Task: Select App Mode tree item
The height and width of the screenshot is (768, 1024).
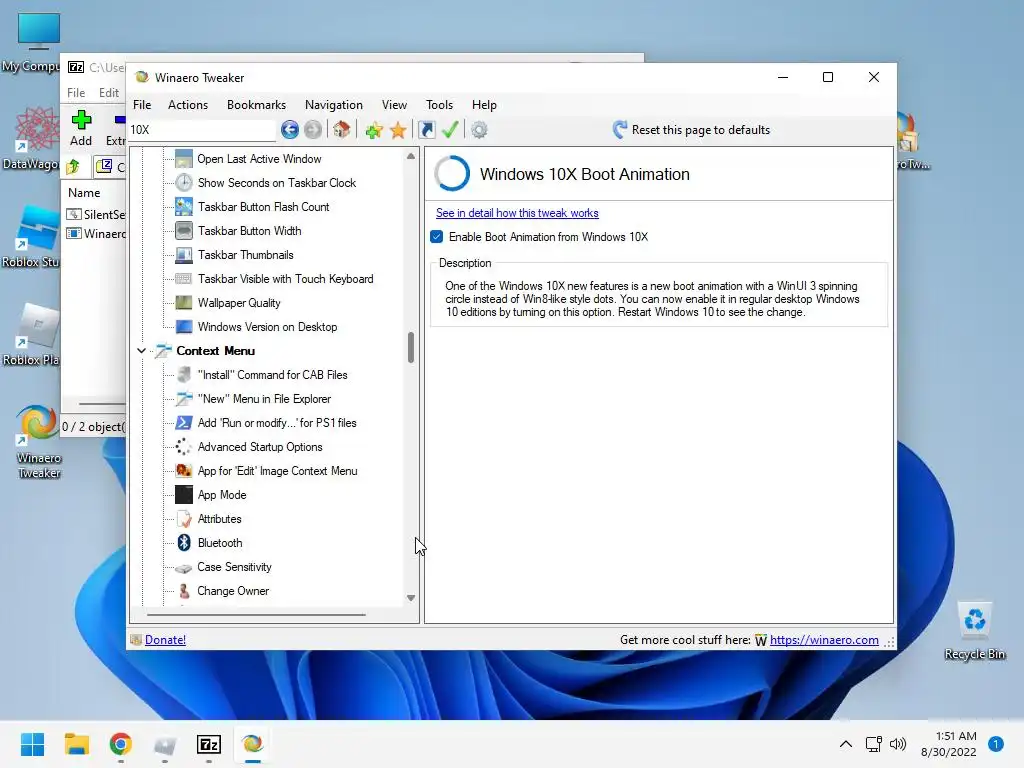Action: click(221, 495)
